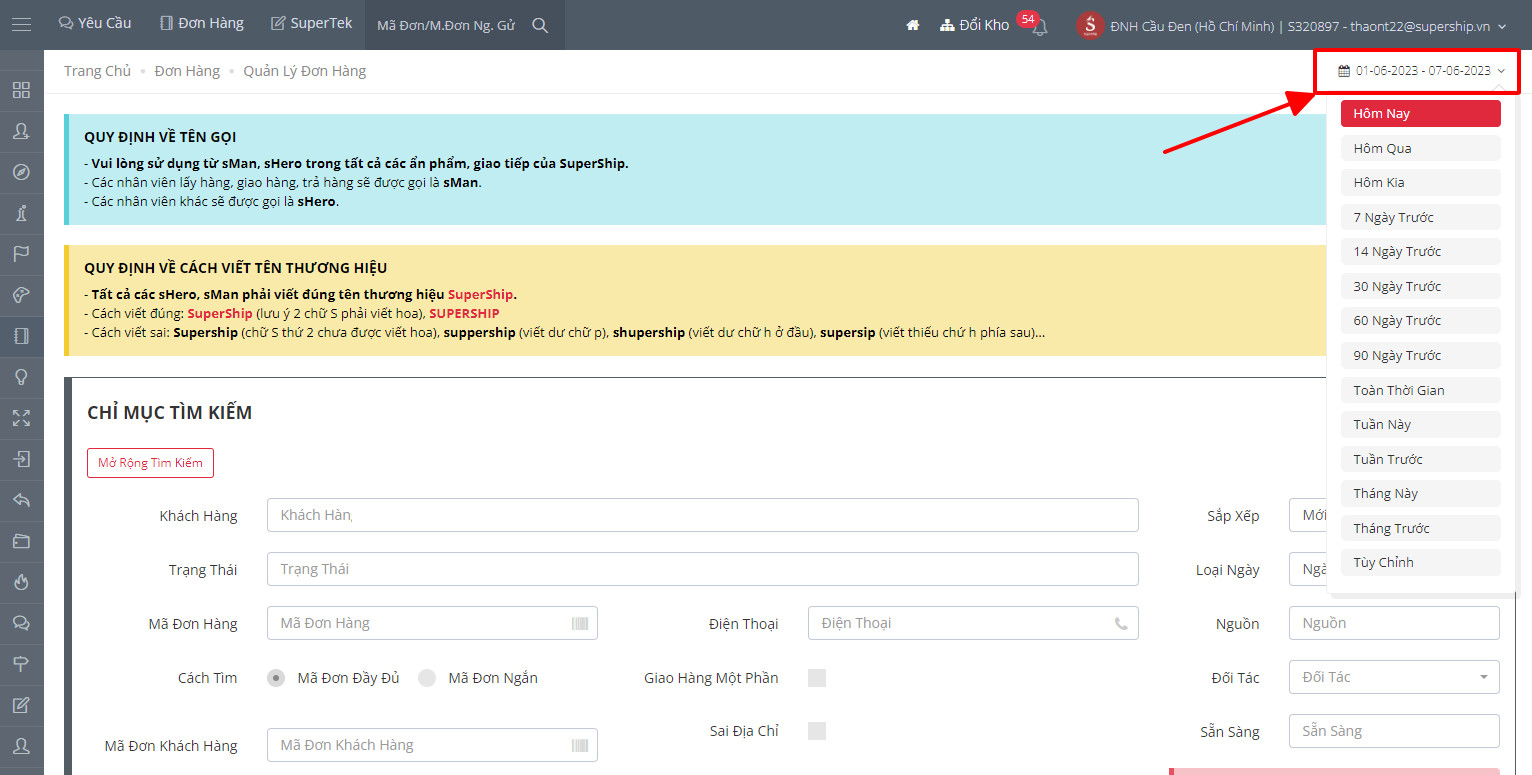The image size is (1532, 775).
Task: Select the highlighted notebook icon in the sidebar
Action: 21,336
